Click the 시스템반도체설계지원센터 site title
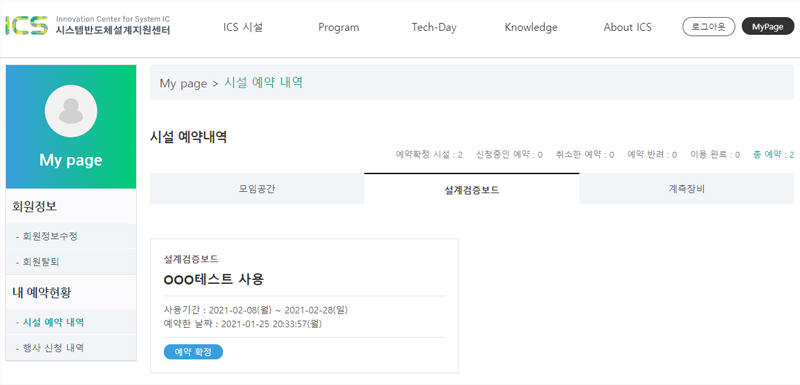 click(x=113, y=30)
